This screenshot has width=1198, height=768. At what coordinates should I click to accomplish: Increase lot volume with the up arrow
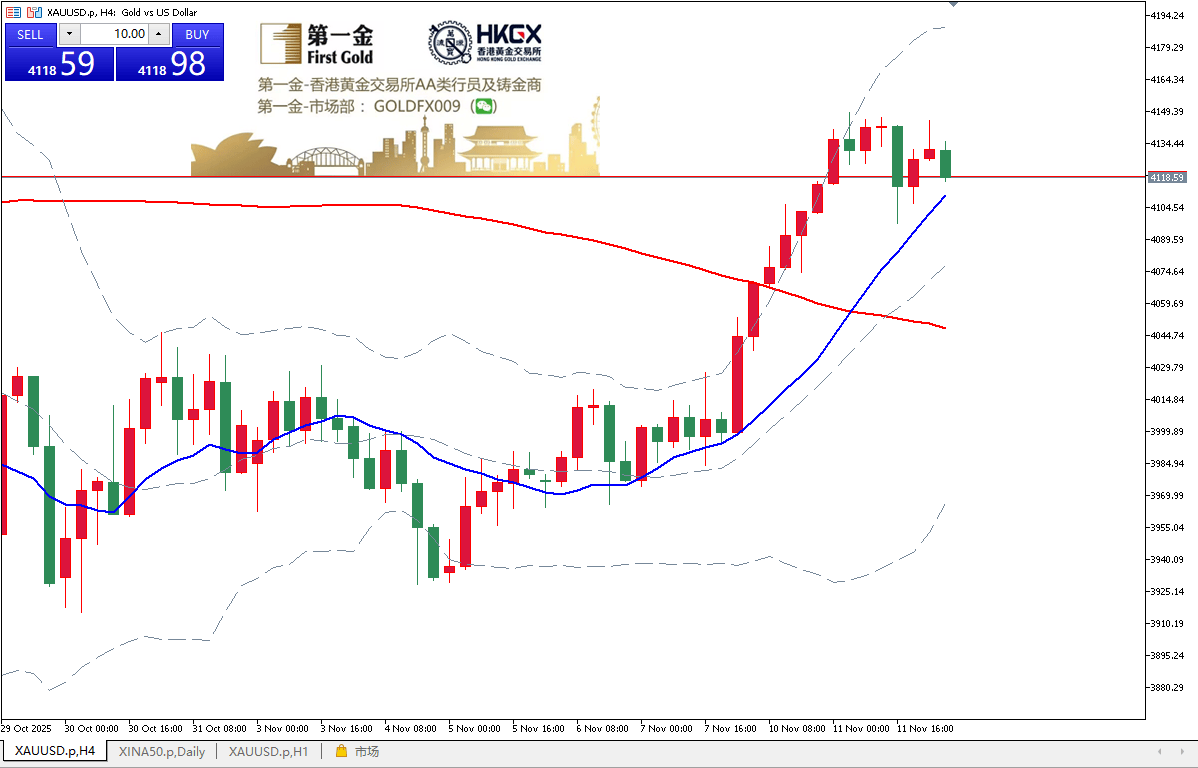click(159, 34)
